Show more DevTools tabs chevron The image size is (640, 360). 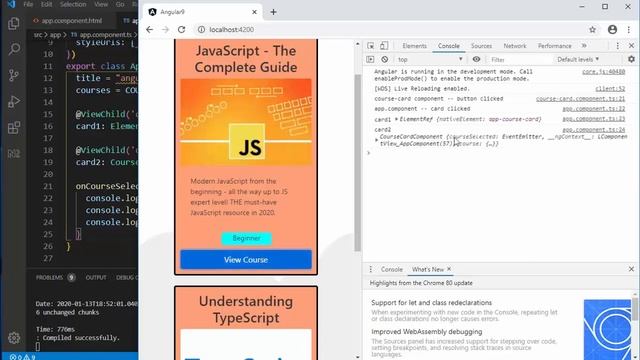(584, 46)
